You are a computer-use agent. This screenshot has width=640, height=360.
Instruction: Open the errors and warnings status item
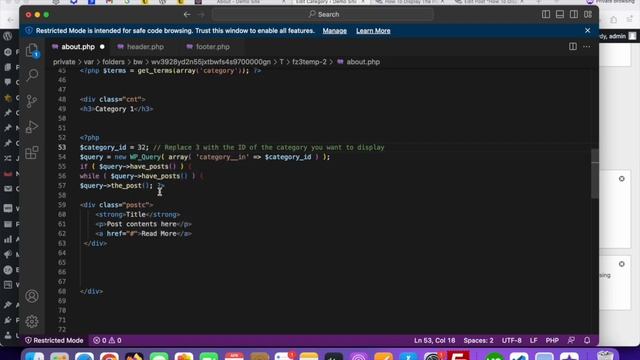(107, 340)
